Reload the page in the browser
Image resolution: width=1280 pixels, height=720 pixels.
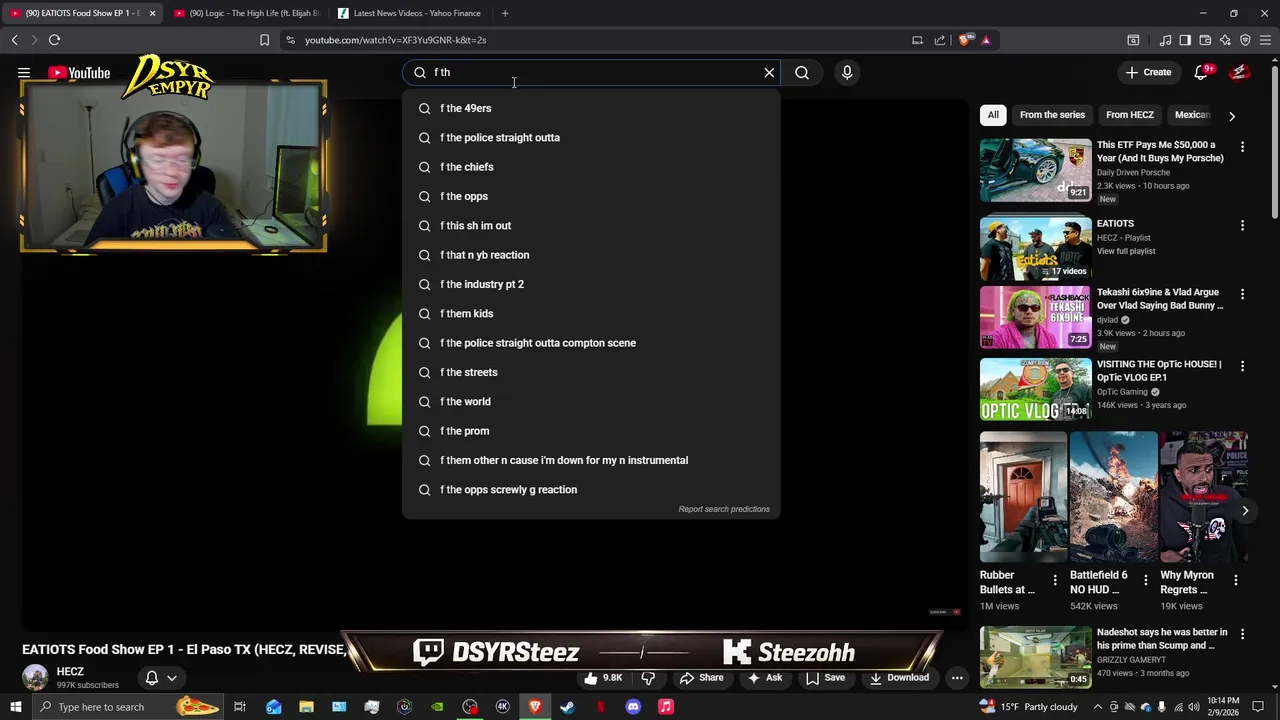[54, 40]
